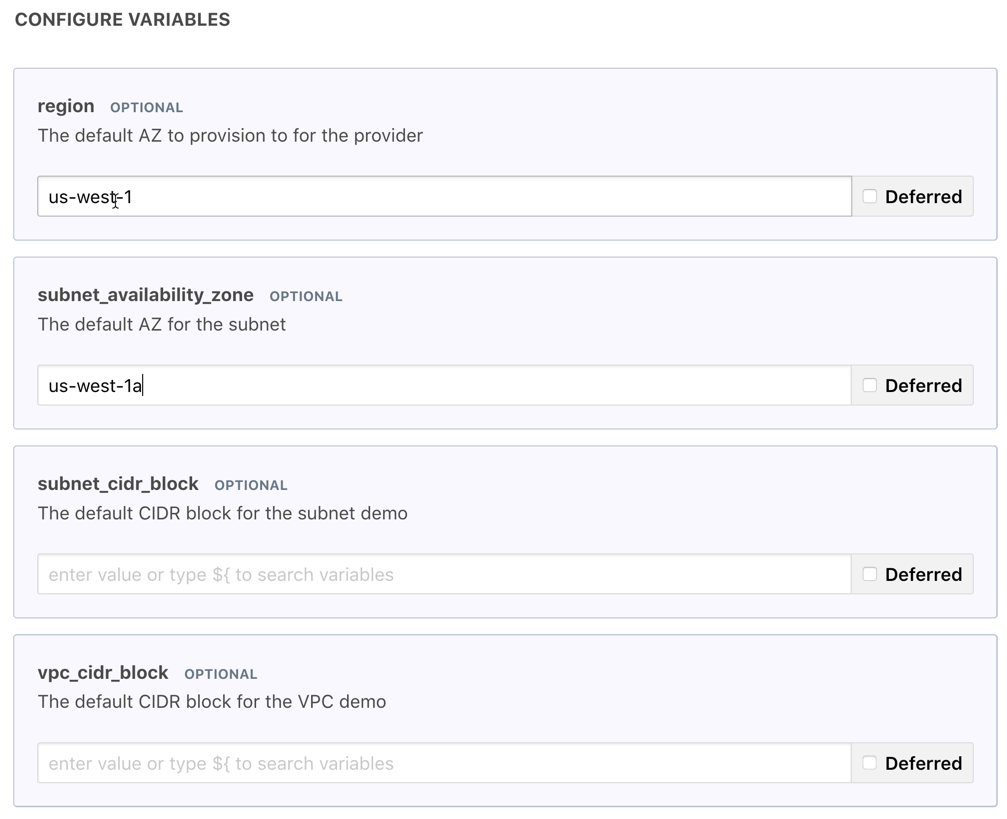Click the region input containing us-west-1
This screenshot has width=1007, height=819.
[x=444, y=197]
